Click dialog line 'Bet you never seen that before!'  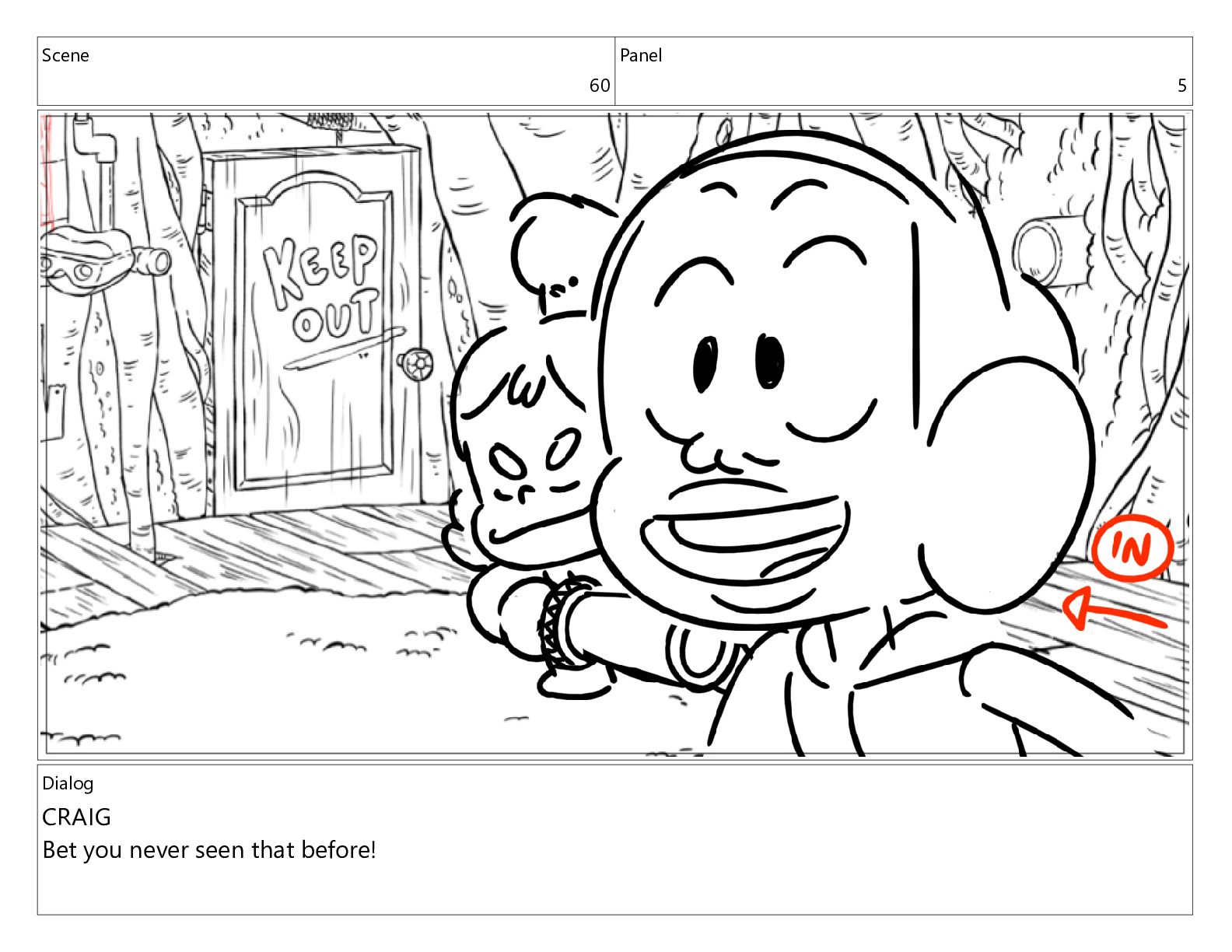(x=209, y=849)
